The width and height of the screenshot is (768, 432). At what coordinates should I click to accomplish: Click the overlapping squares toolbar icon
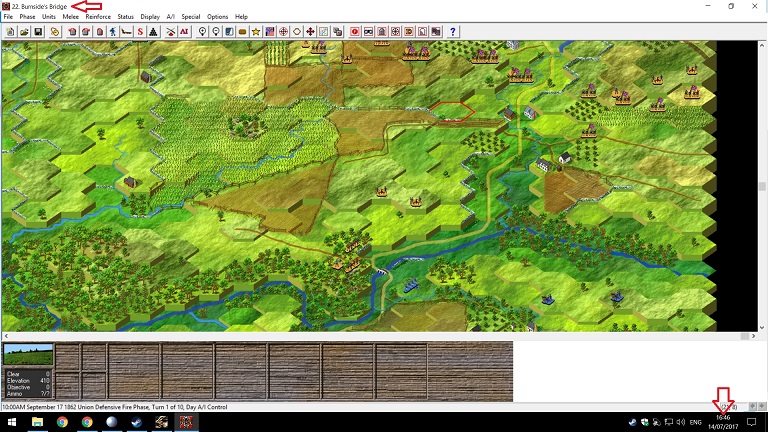click(x=337, y=32)
